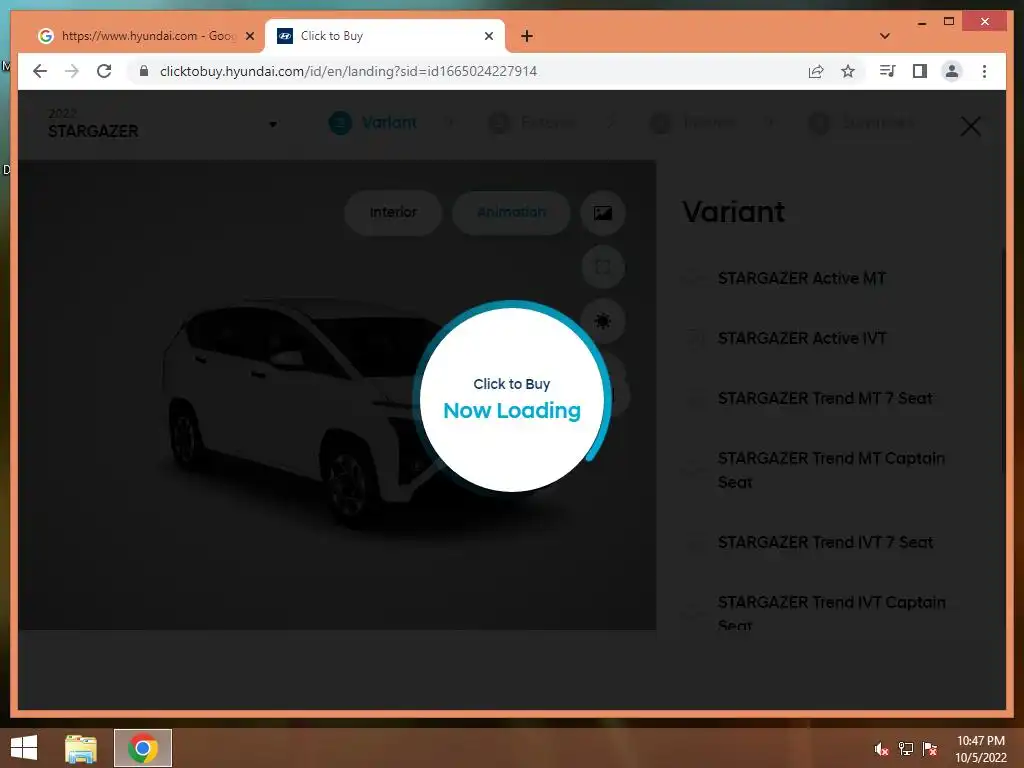
Task: Click the STARGAZER Trend IVT 7 Seat label
Action: (x=825, y=543)
